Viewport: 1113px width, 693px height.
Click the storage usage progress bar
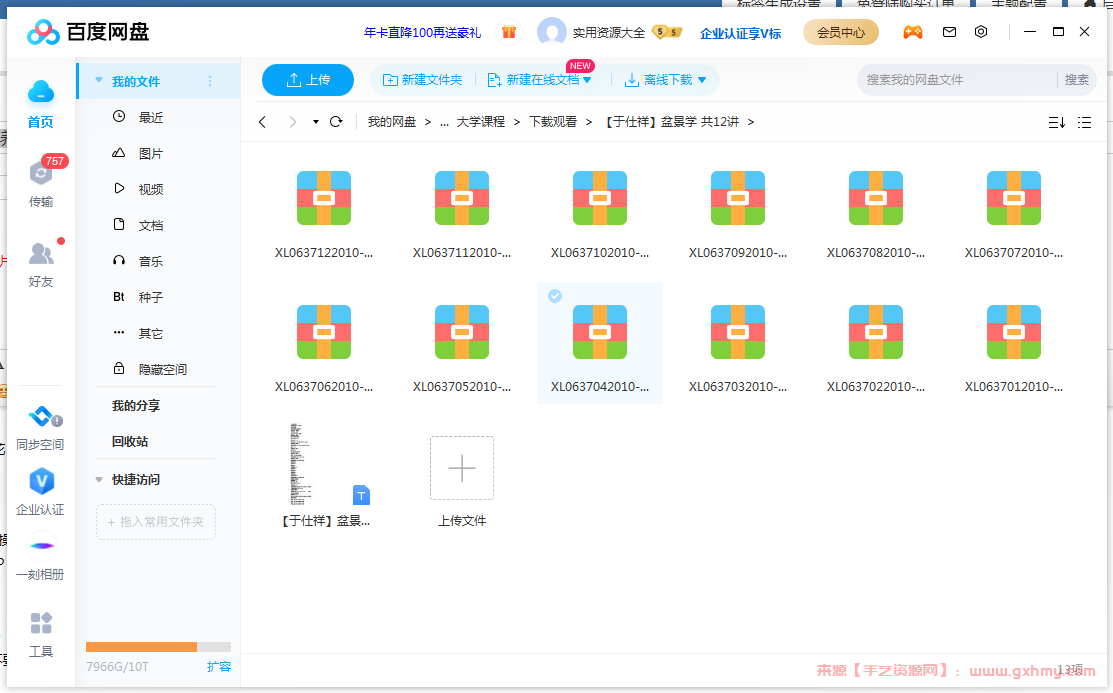click(x=157, y=647)
